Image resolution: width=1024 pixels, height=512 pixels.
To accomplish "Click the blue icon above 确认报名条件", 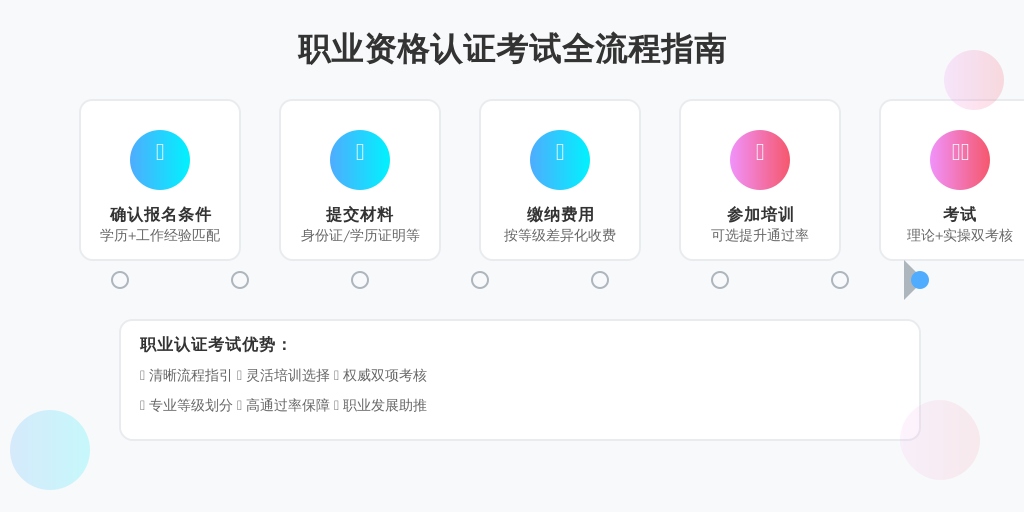I will 160,160.
